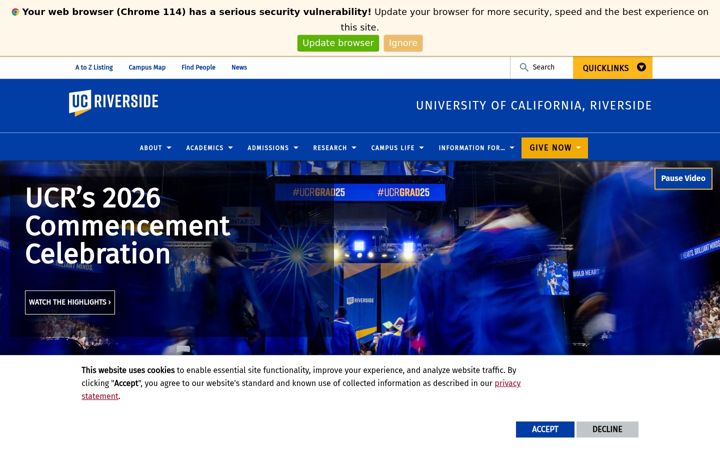Screen dimensions: 720x450
Task: Open the Quicklinks dropdown
Action: pyautogui.click(x=613, y=68)
